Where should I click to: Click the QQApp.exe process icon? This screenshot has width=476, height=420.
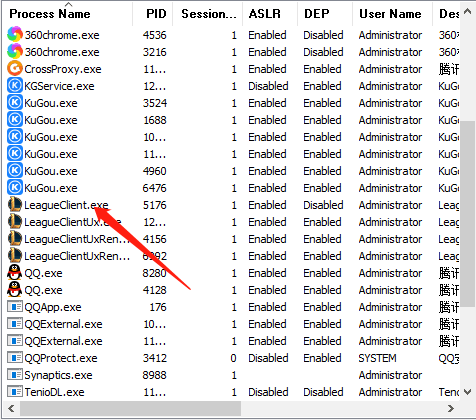click(15, 307)
